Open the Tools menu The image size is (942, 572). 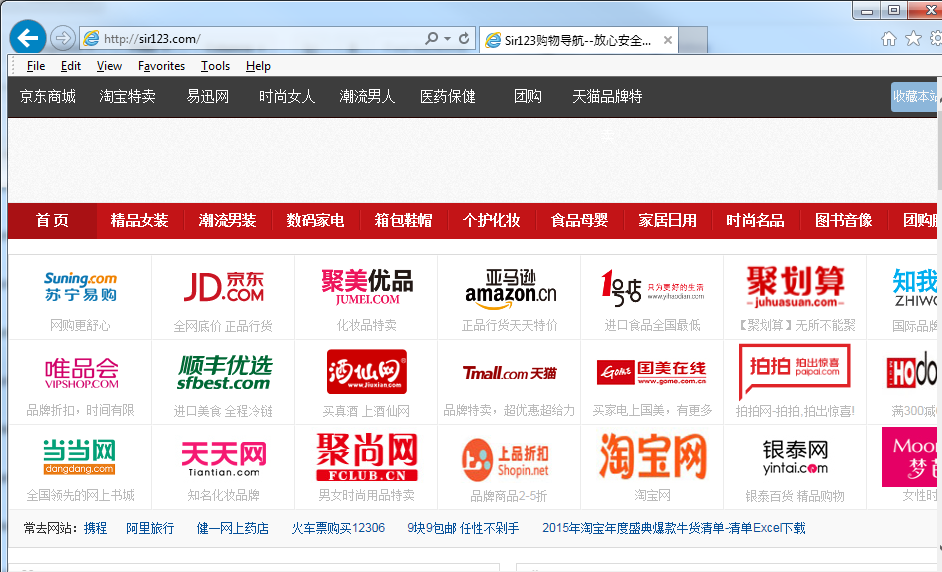[215, 66]
